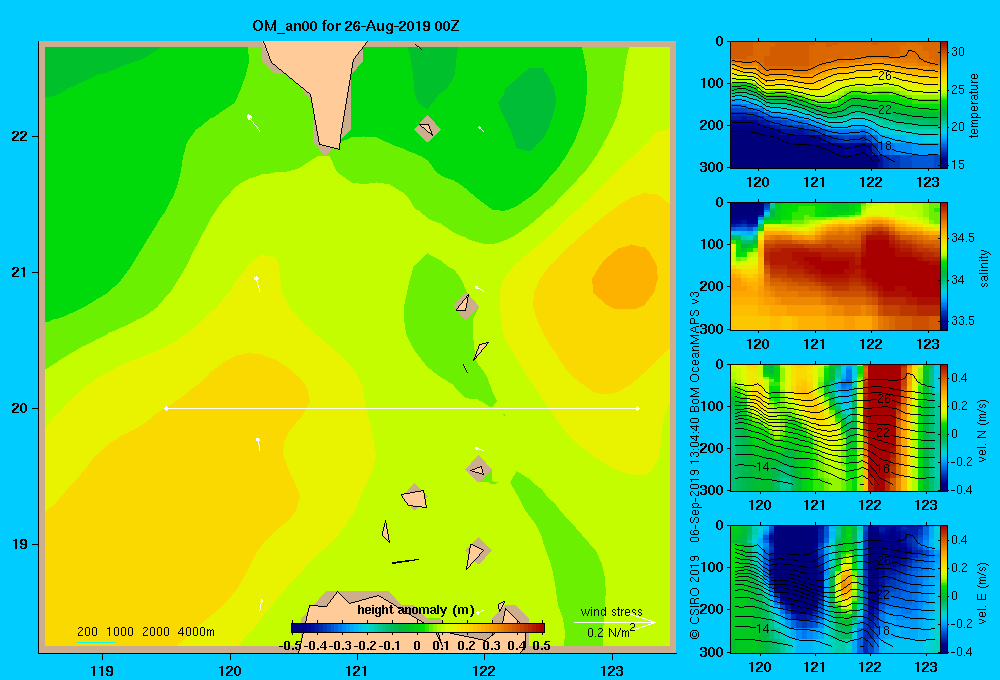Click the vel. E panel colour scale bar
Screen dimensions: 1000x680
944,589
